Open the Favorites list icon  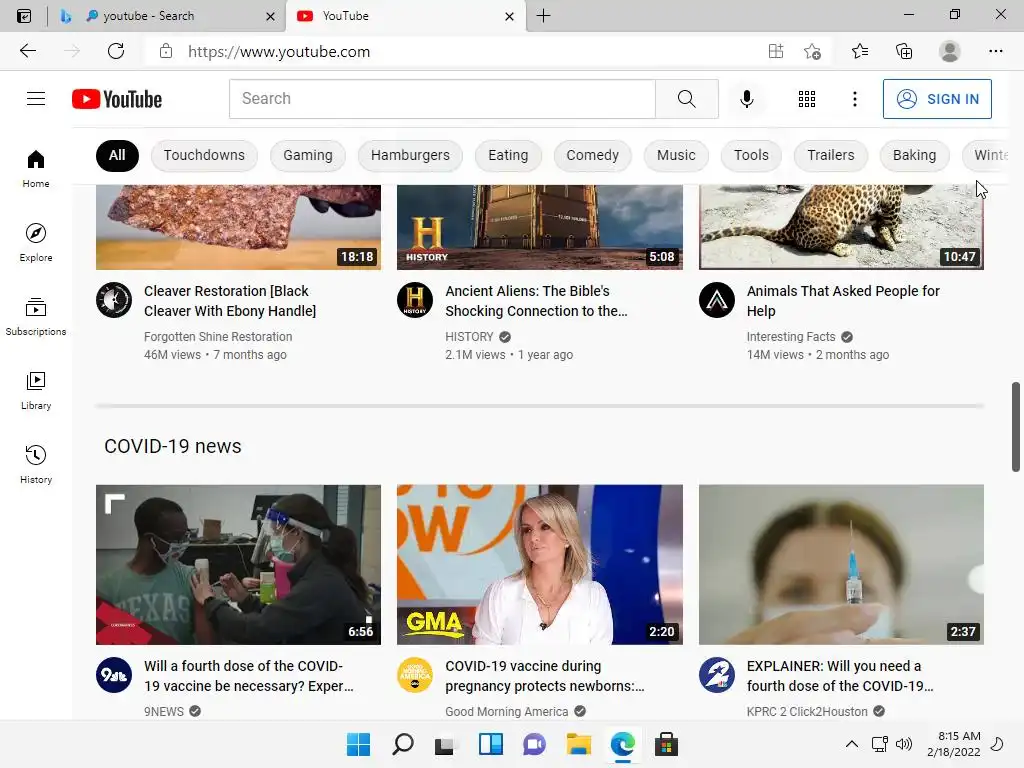tap(860, 51)
